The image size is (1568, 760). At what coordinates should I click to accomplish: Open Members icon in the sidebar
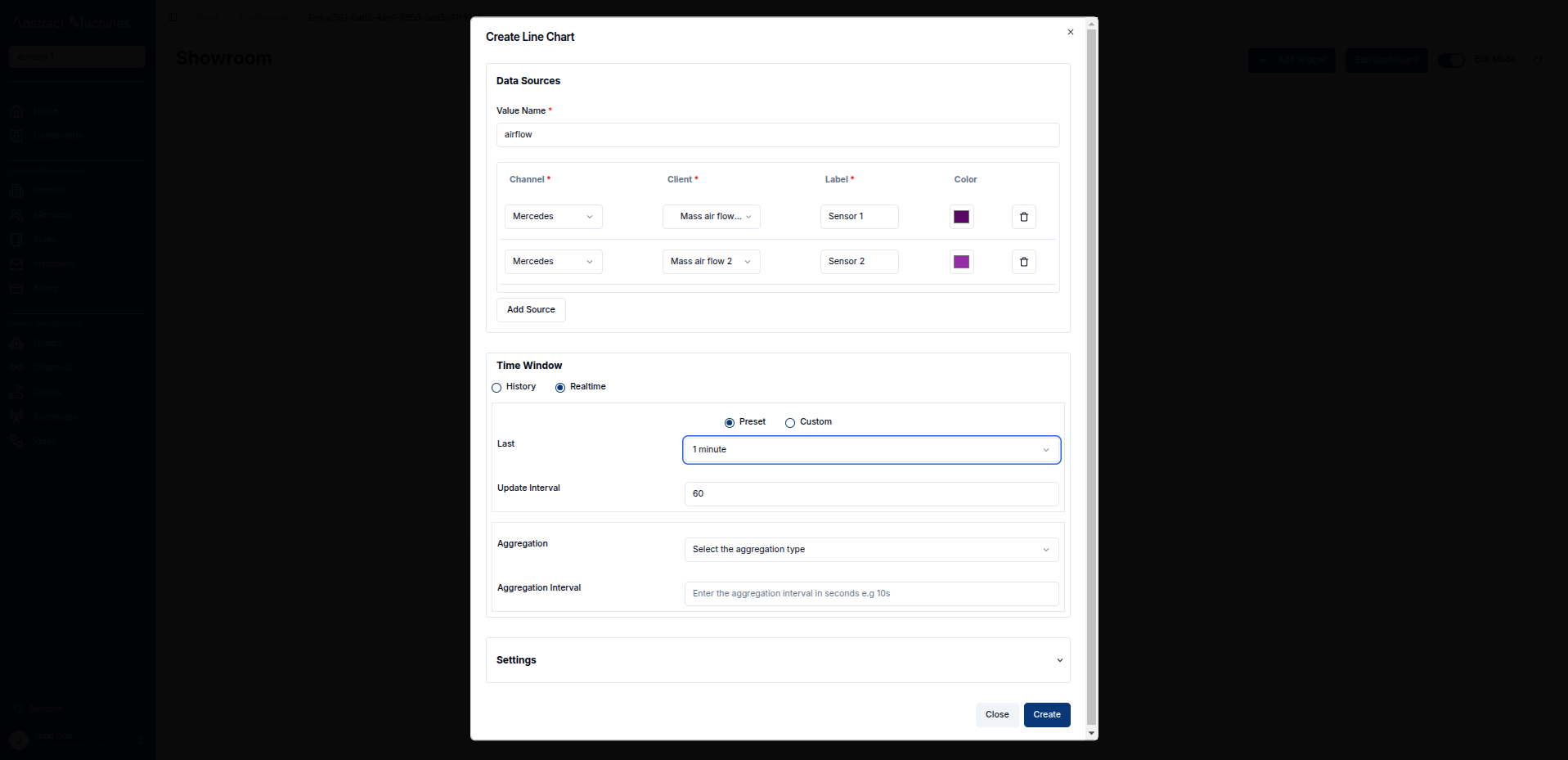(x=16, y=214)
